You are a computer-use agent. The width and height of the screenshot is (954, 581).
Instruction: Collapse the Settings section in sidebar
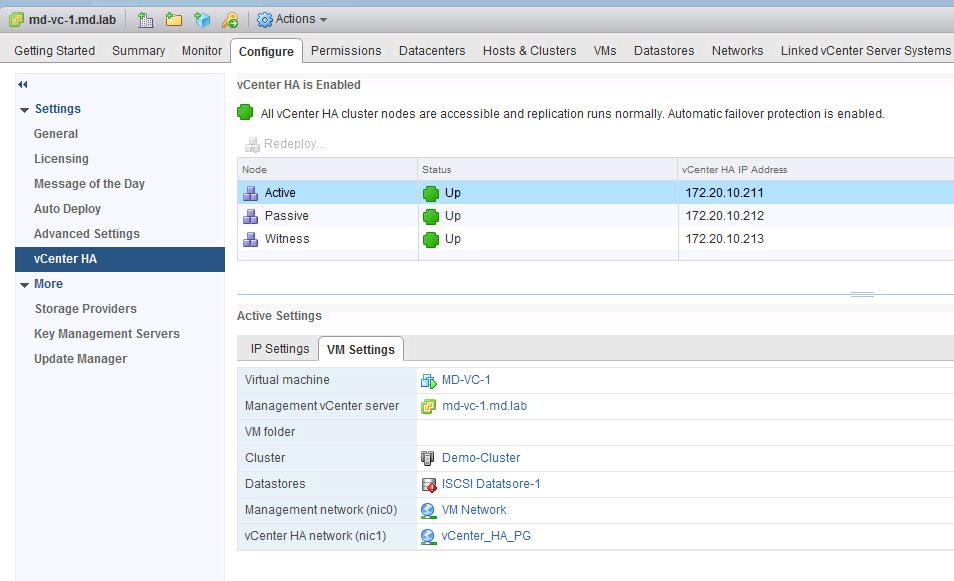(24, 110)
